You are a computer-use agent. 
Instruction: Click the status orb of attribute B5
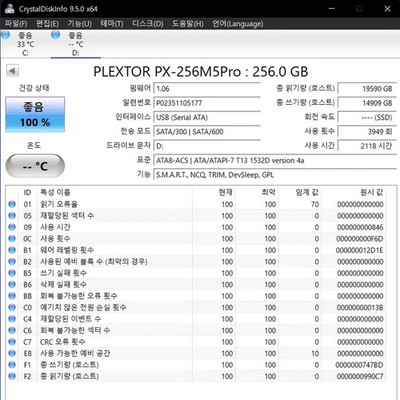[x=12, y=273]
